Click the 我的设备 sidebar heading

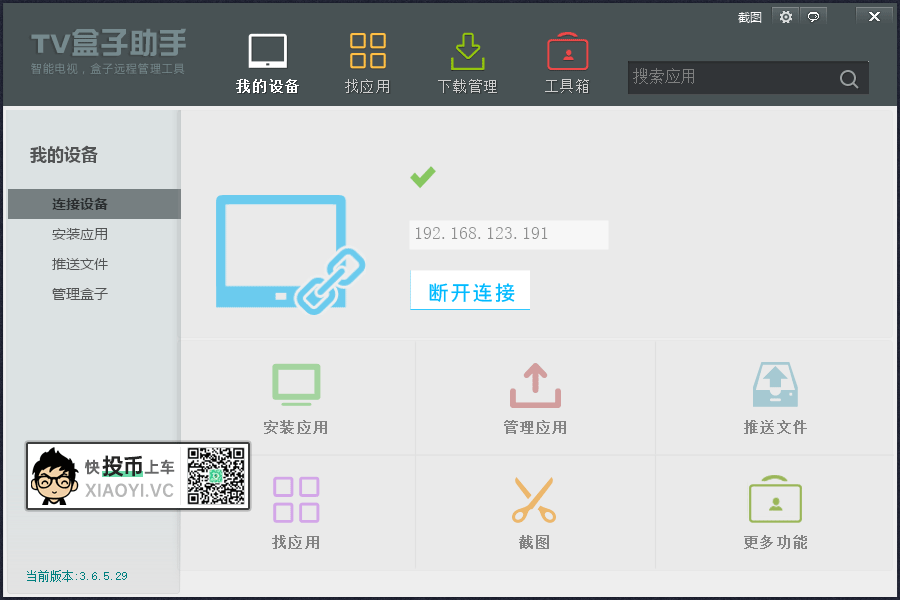pos(64,155)
